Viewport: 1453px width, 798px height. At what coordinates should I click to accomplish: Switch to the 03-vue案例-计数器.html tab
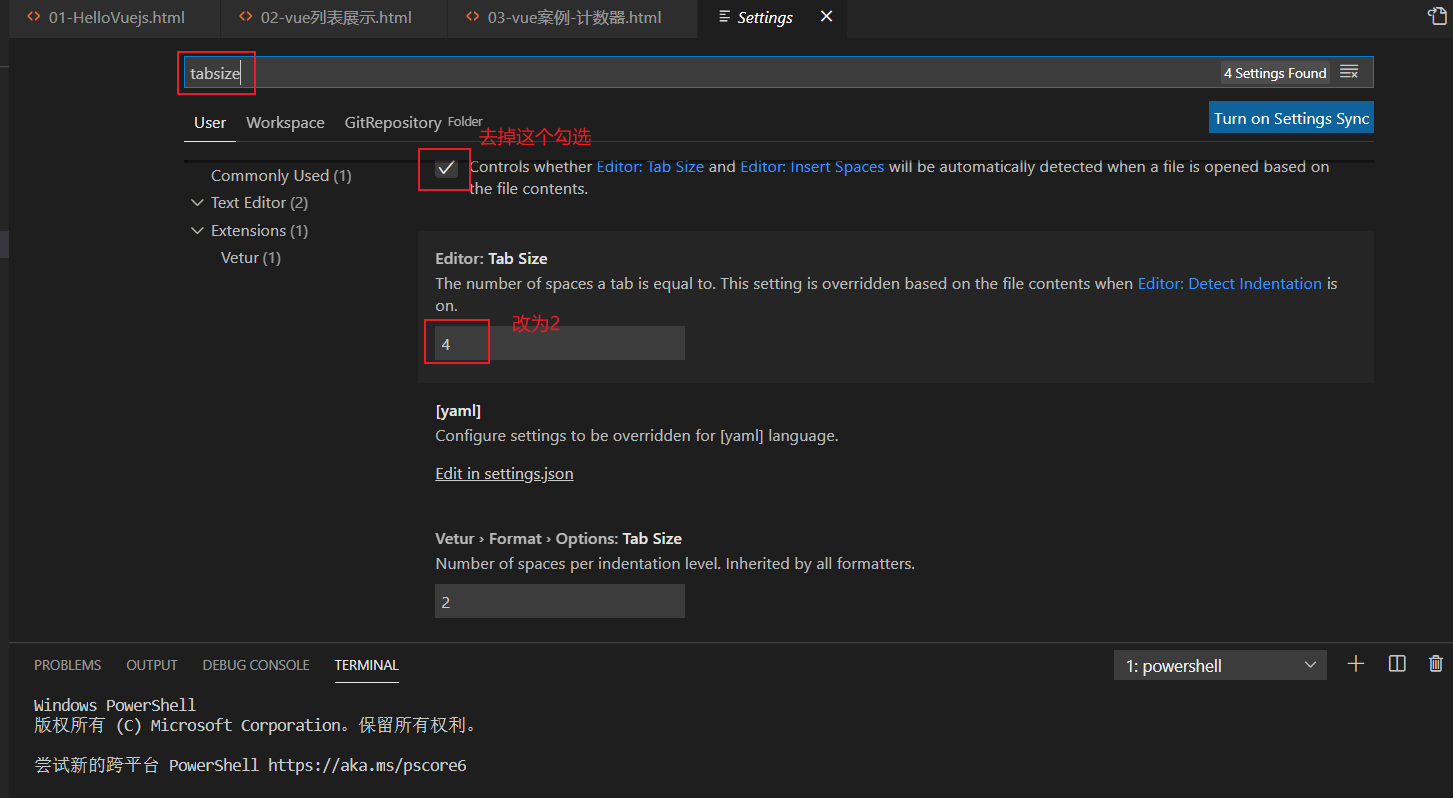point(573,17)
